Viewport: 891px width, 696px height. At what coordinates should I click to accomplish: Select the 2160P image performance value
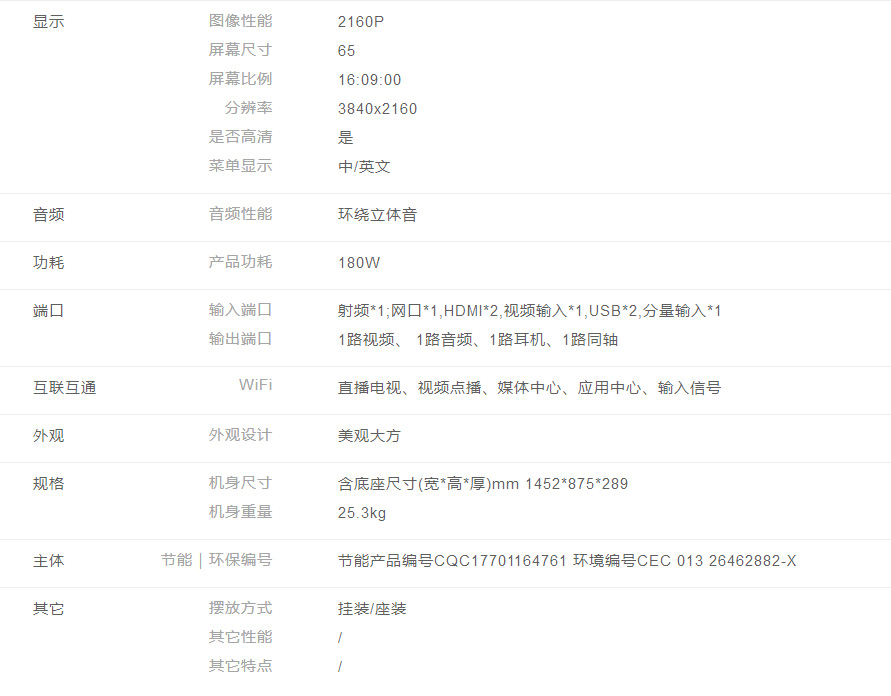[361, 22]
